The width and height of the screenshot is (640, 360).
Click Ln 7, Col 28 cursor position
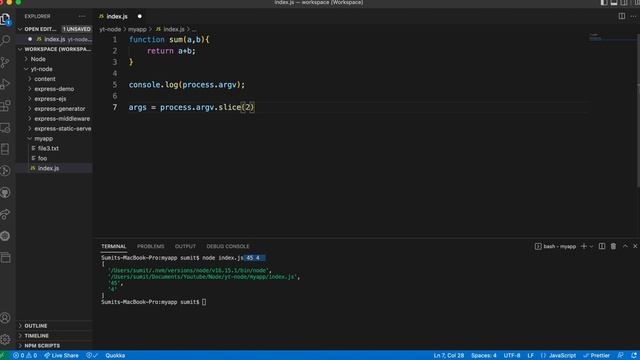point(449,356)
